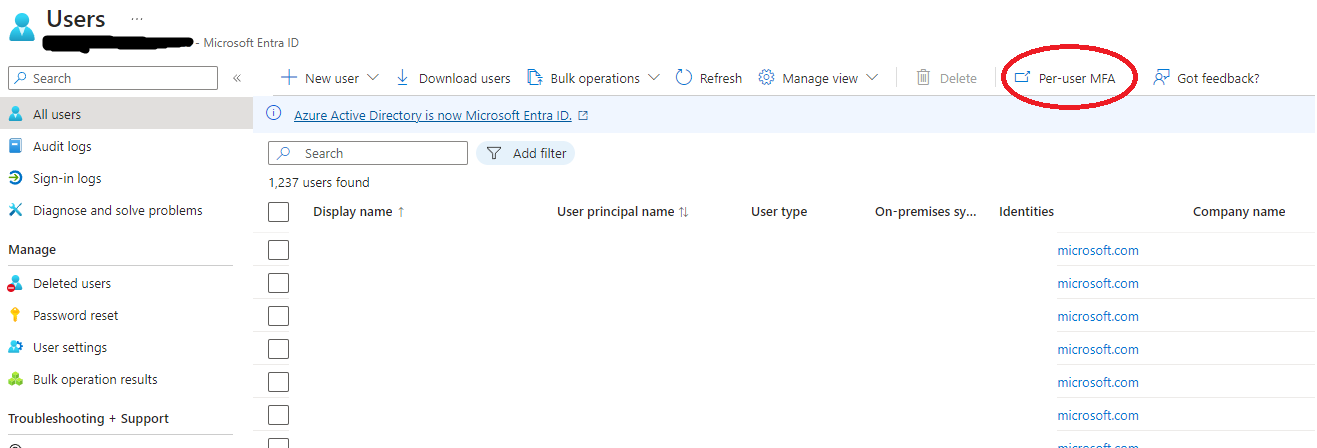Check the fifth user row checkbox

click(x=279, y=382)
